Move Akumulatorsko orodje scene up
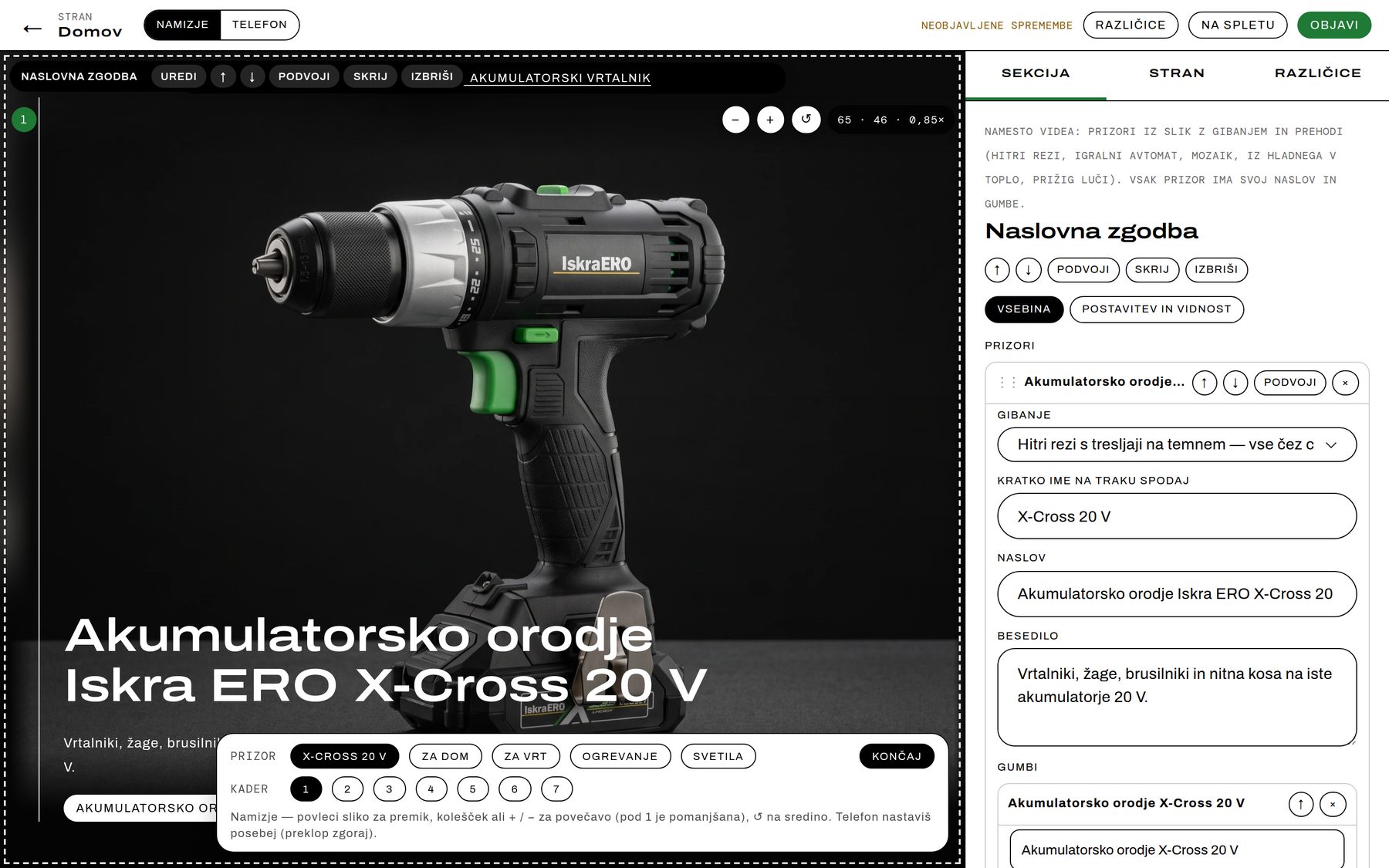 tap(1204, 383)
